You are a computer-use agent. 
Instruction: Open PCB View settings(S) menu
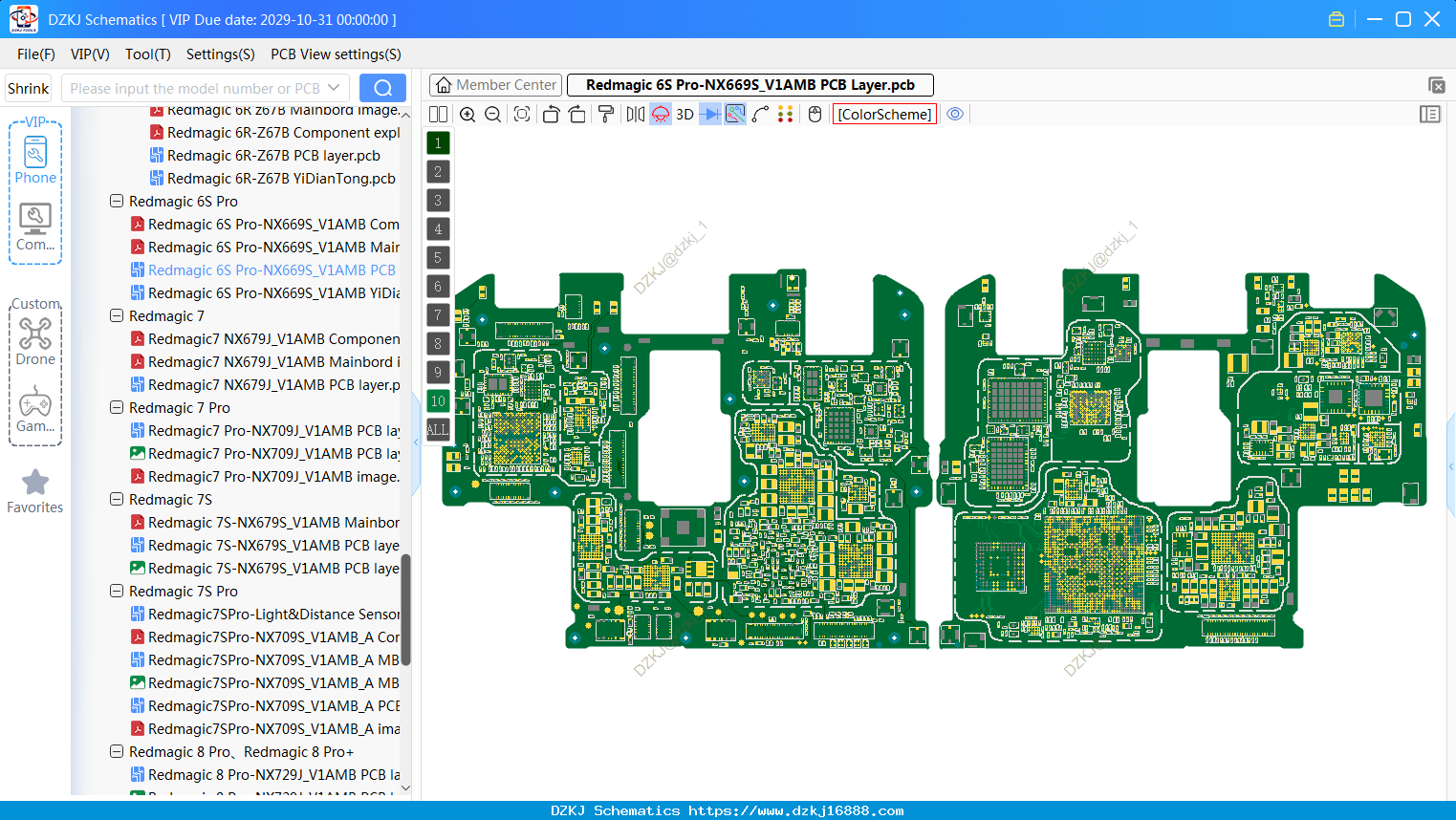(x=336, y=54)
